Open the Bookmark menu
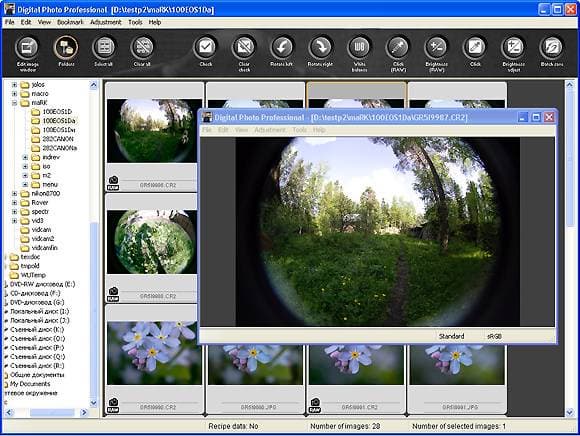The image size is (580, 436). tap(70, 22)
